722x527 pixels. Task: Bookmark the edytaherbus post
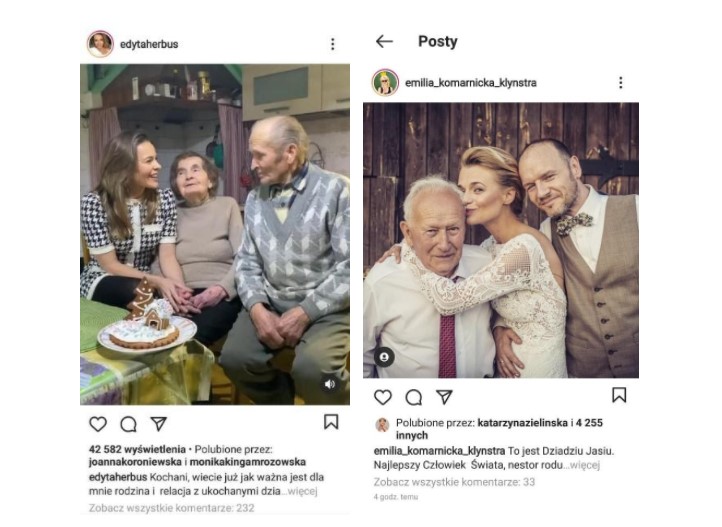(x=331, y=422)
